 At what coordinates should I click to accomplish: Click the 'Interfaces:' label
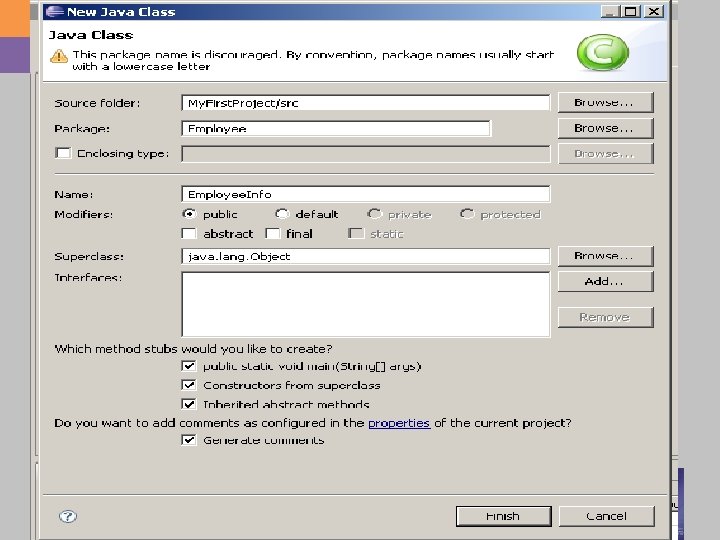pyautogui.click(x=88, y=277)
